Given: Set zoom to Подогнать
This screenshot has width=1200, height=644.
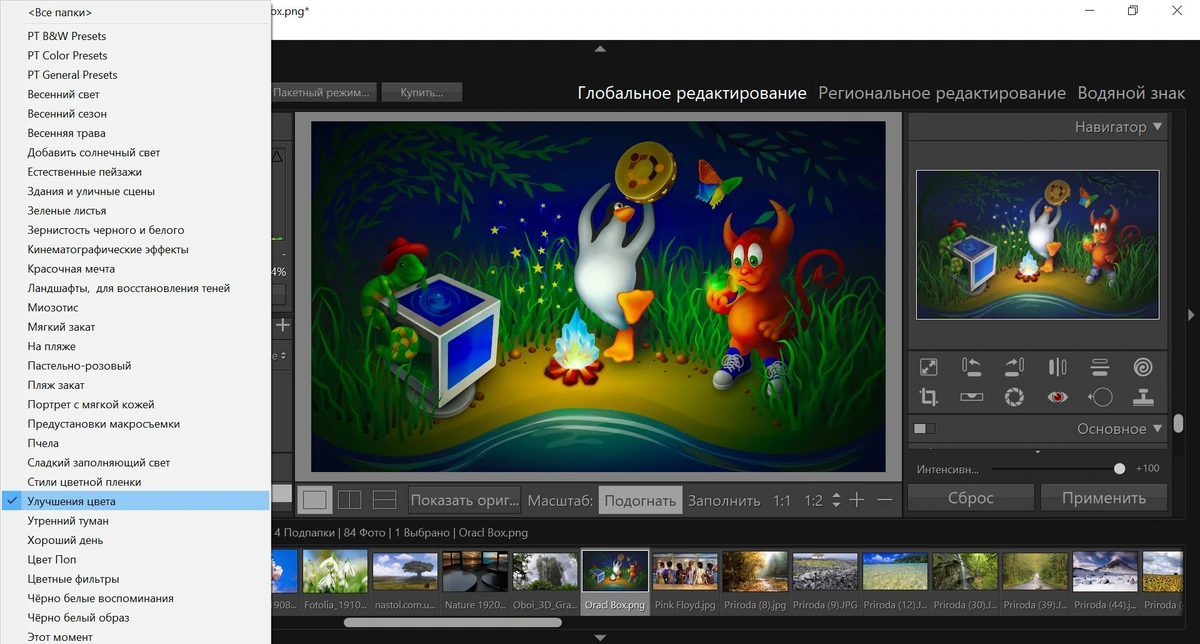Looking at the screenshot, I should pyautogui.click(x=640, y=500).
